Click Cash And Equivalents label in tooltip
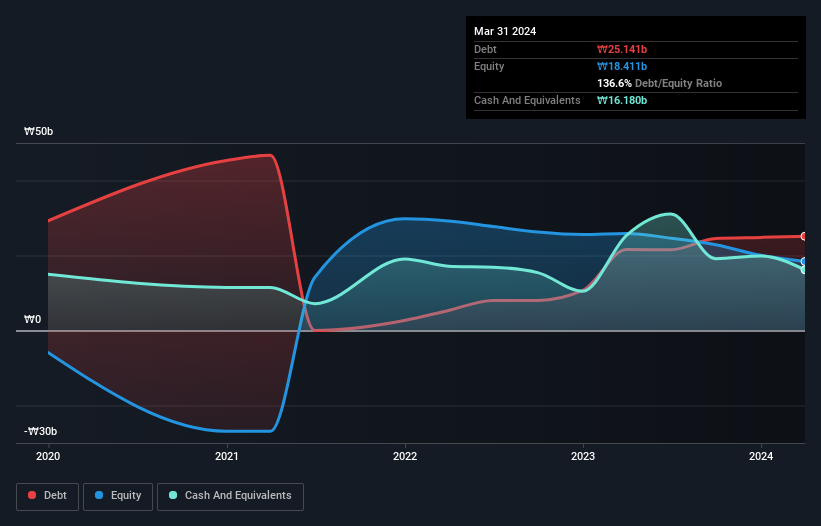The width and height of the screenshot is (821, 526). (527, 100)
